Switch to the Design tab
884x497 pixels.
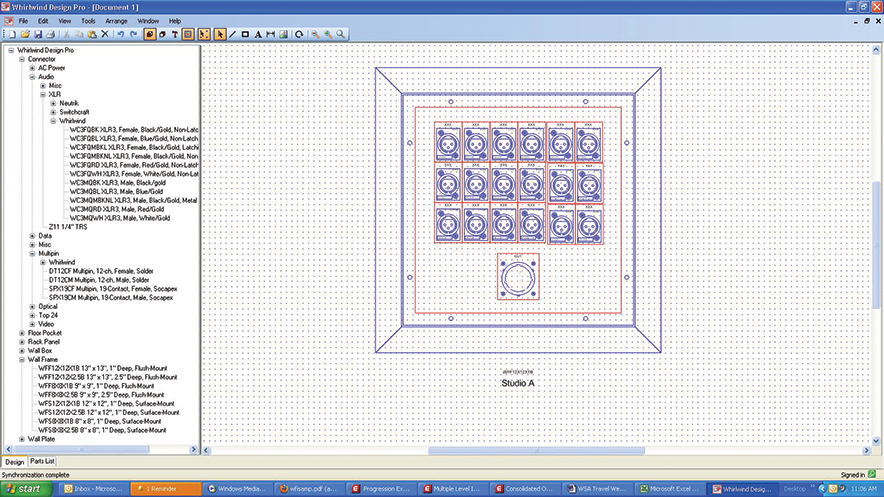pos(15,462)
